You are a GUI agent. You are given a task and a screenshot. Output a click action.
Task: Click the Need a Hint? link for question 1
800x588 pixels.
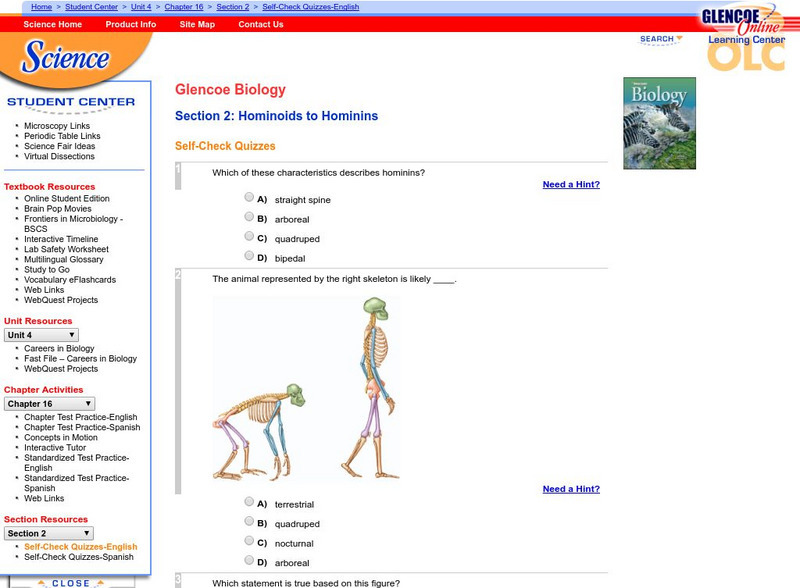[x=570, y=184]
